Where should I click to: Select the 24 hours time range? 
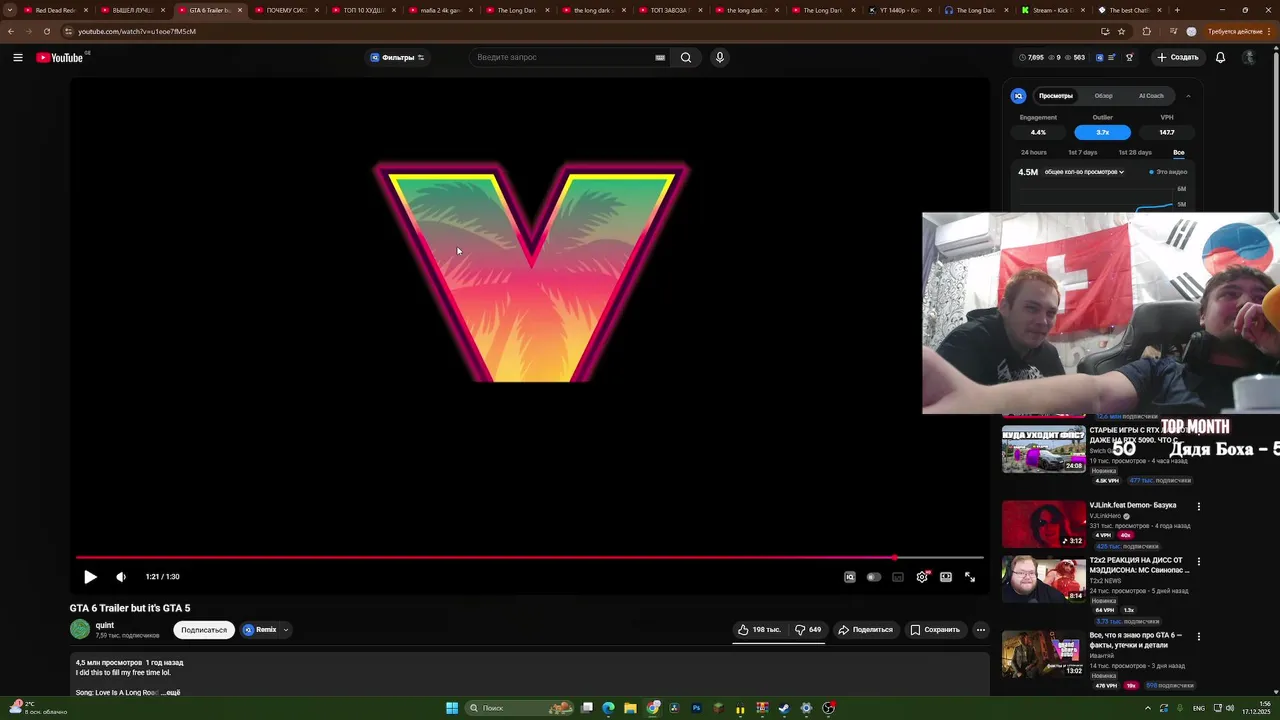coord(1034,153)
